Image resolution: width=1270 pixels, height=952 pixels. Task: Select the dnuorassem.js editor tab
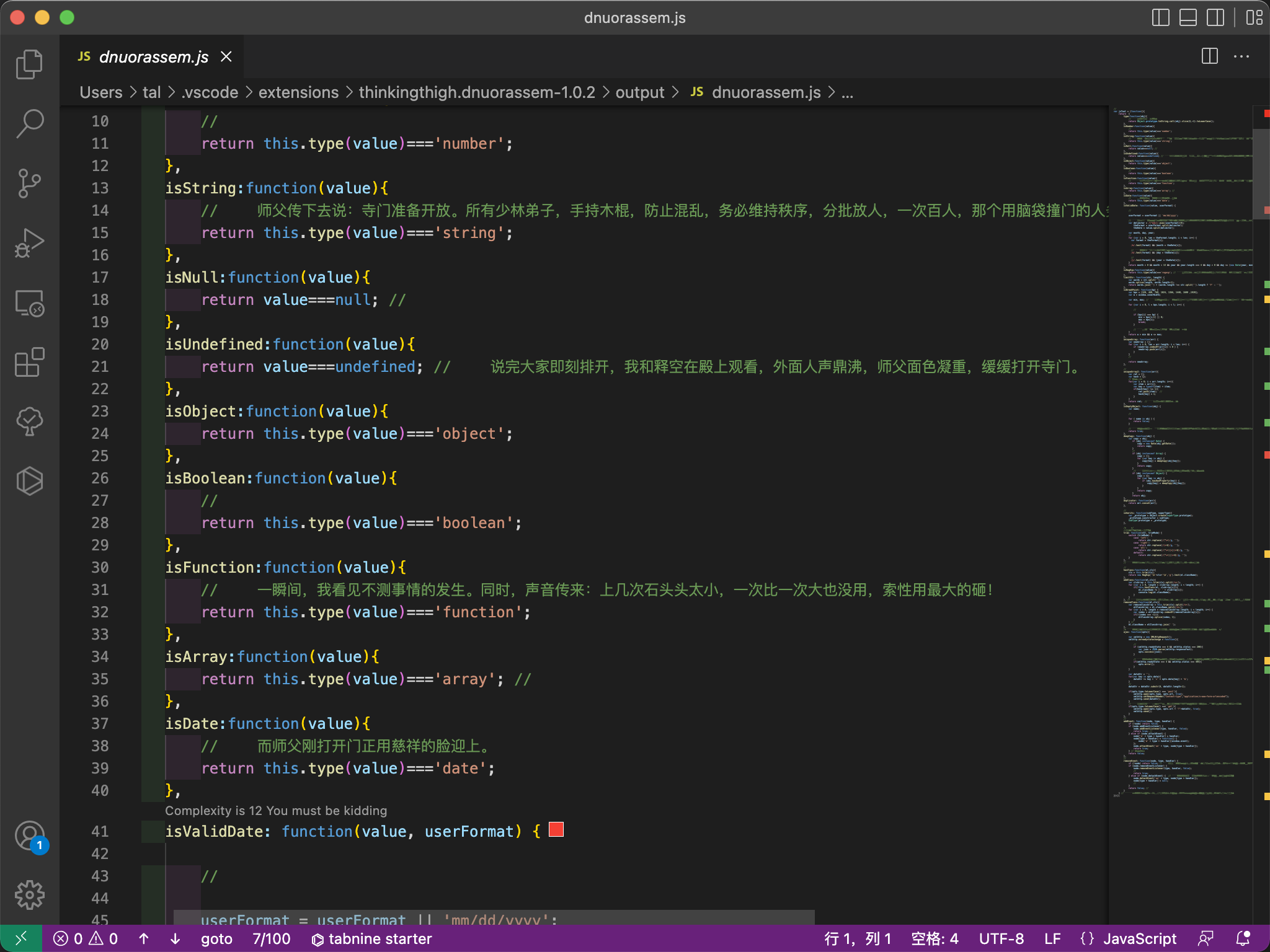point(153,57)
